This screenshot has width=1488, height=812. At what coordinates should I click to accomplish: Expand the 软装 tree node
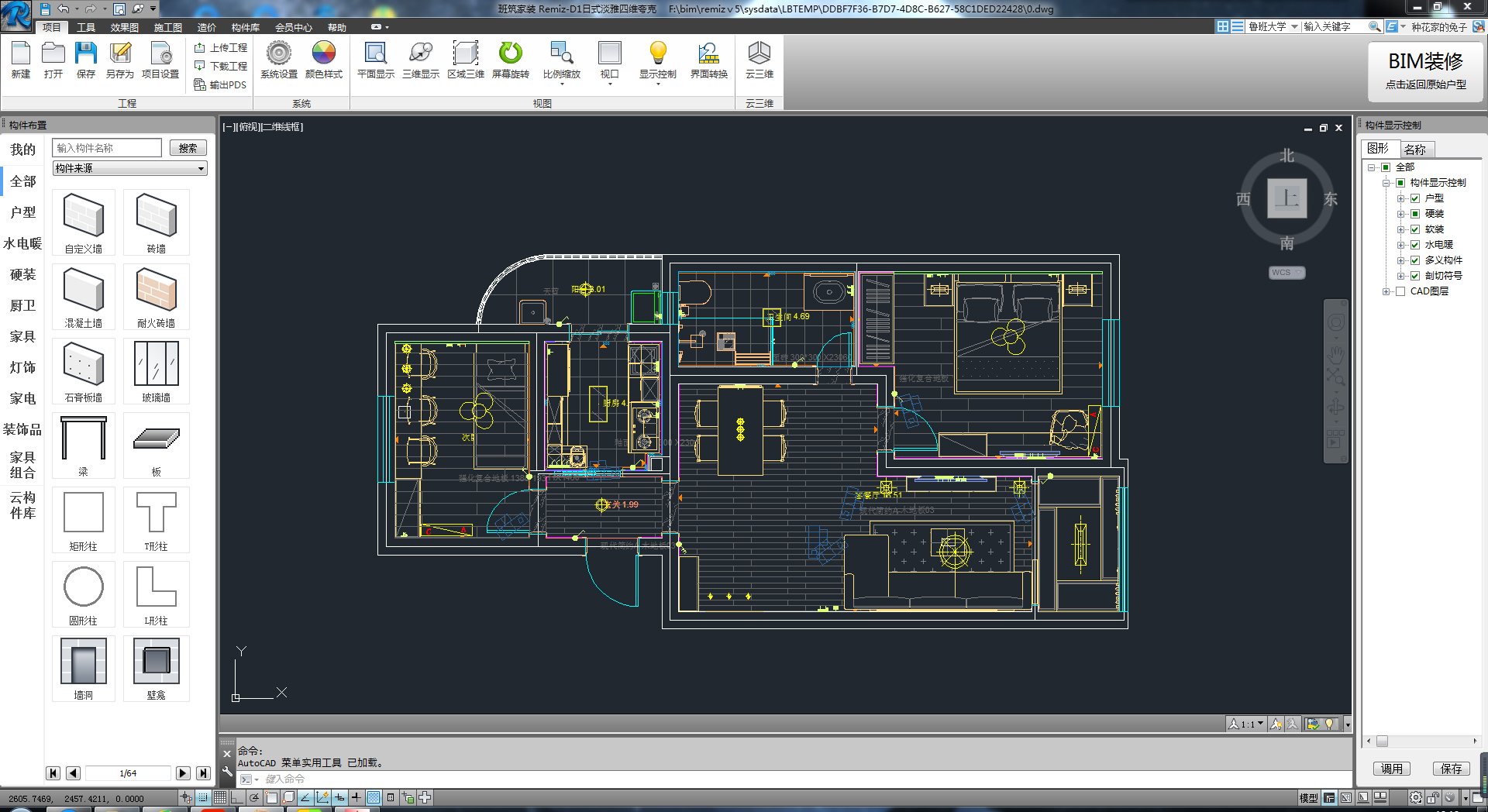(x=1400, y=229)
